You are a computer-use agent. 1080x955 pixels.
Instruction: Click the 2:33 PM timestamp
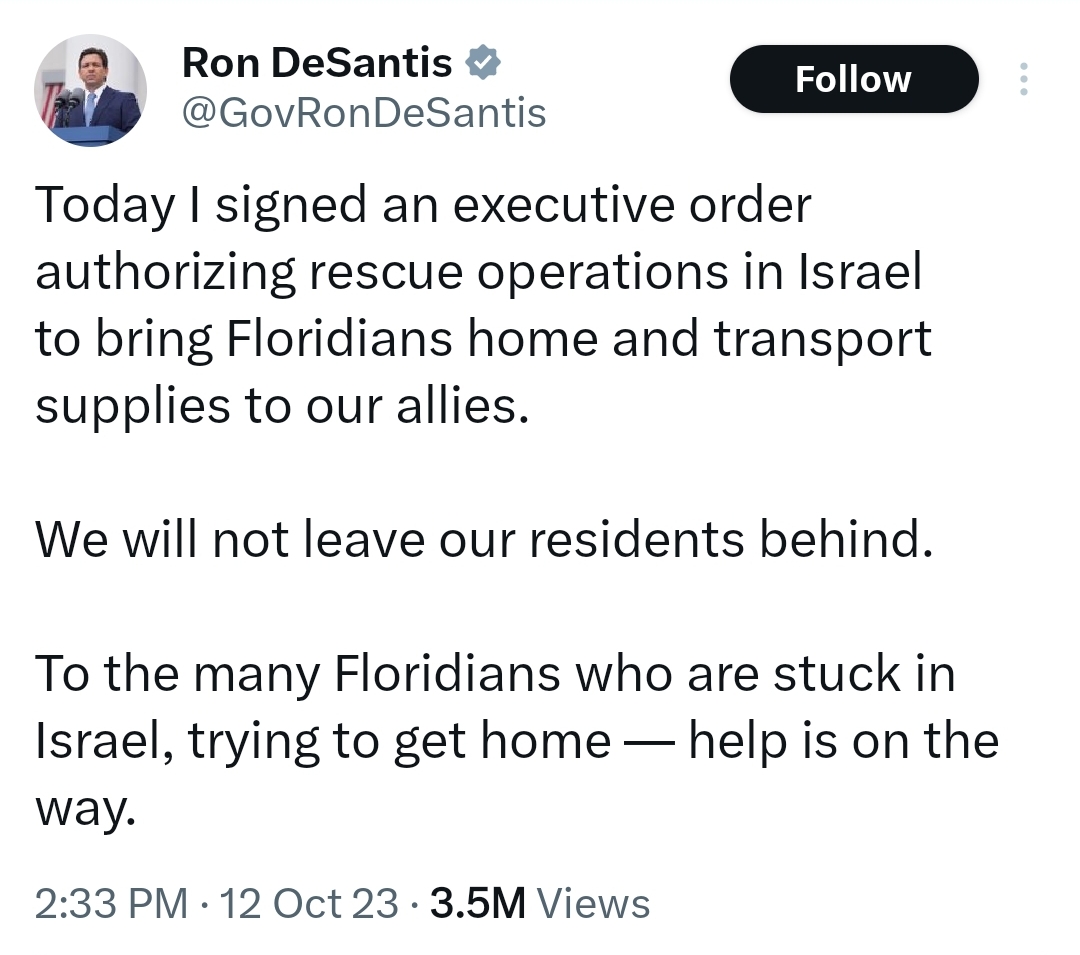[111, 903]
